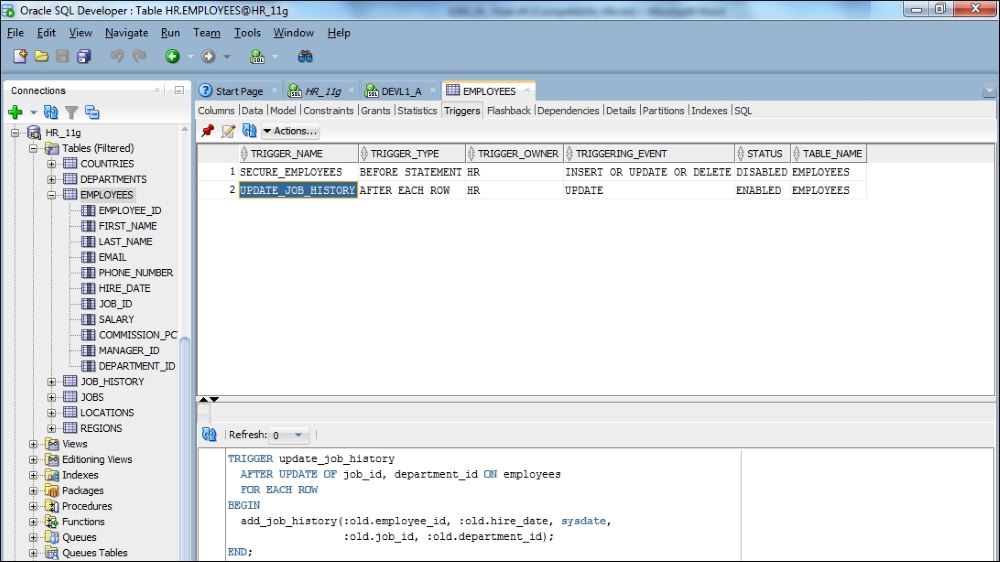1000x562 pixels.
Task: Open the Navigate menu
Action: [x=126, y=33]
